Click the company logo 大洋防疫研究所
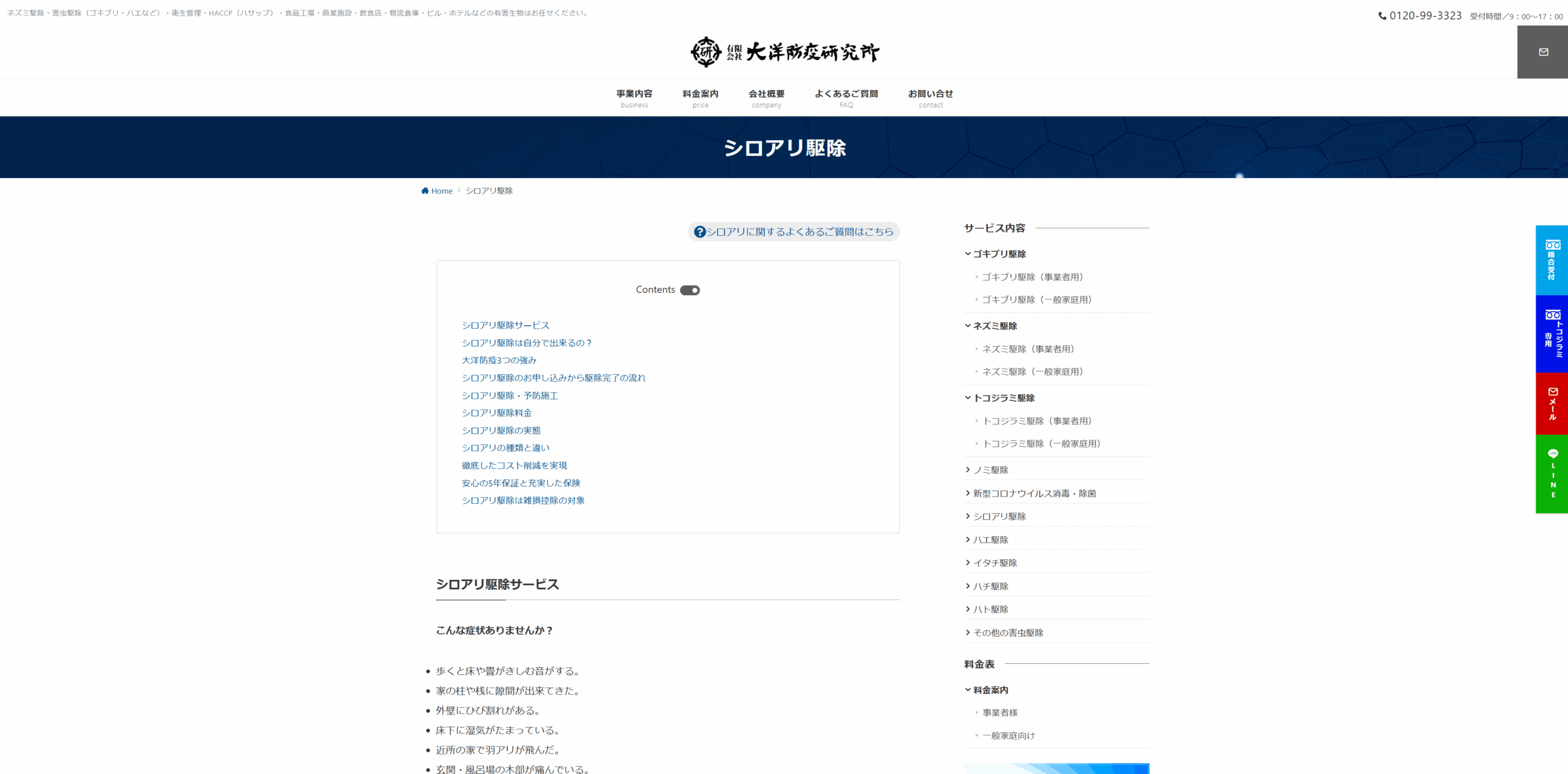 click(x=785, y=52)
